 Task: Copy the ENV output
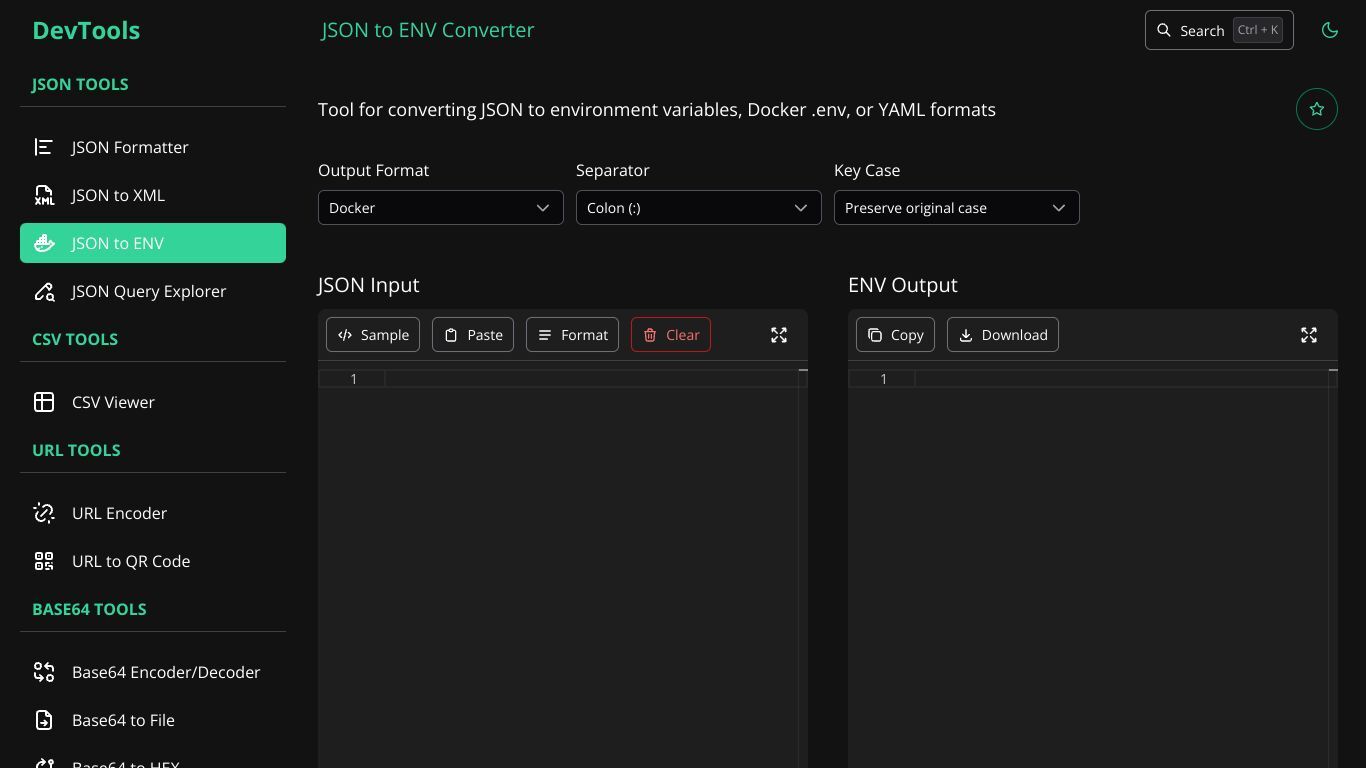click(x=896, y=335)
